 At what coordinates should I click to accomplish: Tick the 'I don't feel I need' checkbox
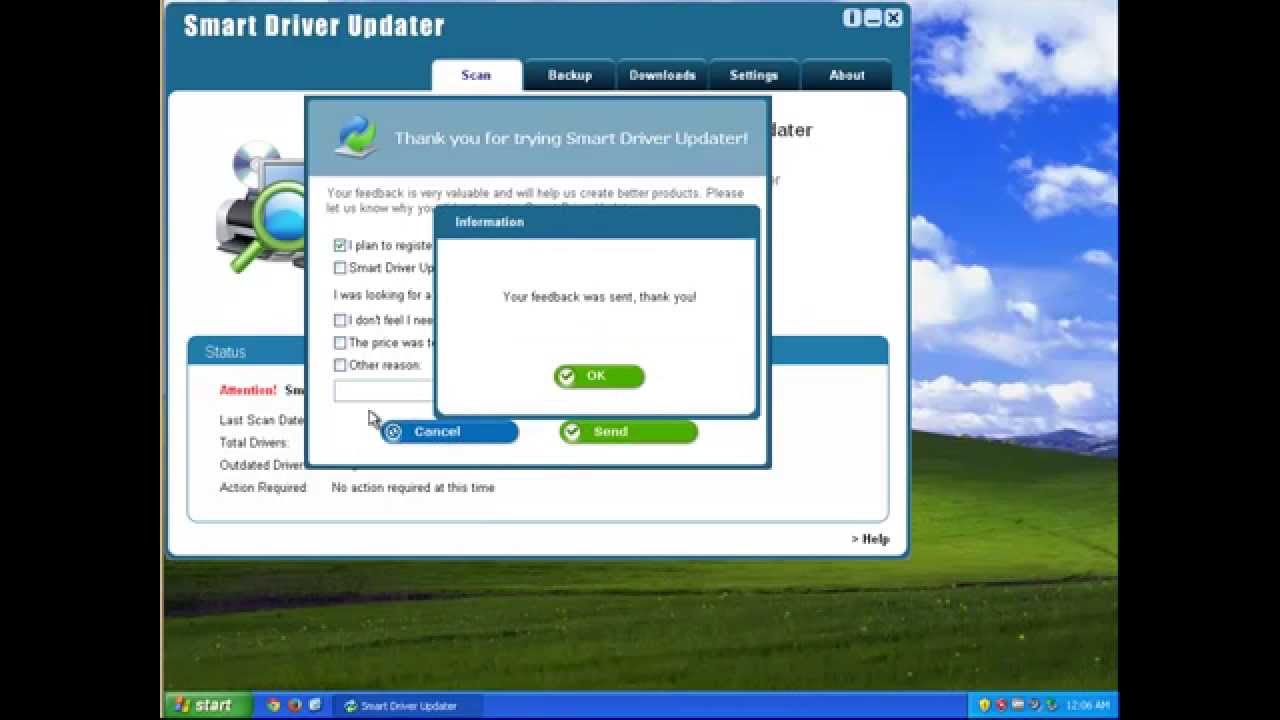[x=340, y=320]
